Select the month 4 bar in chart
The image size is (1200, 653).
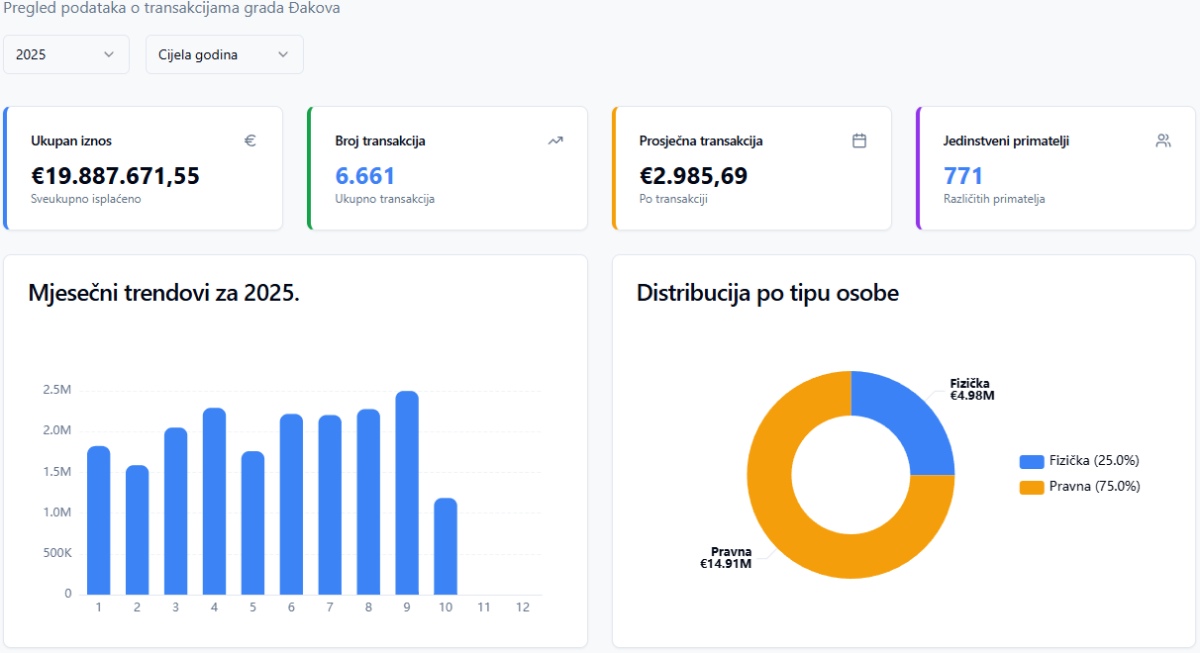(214, 501)
